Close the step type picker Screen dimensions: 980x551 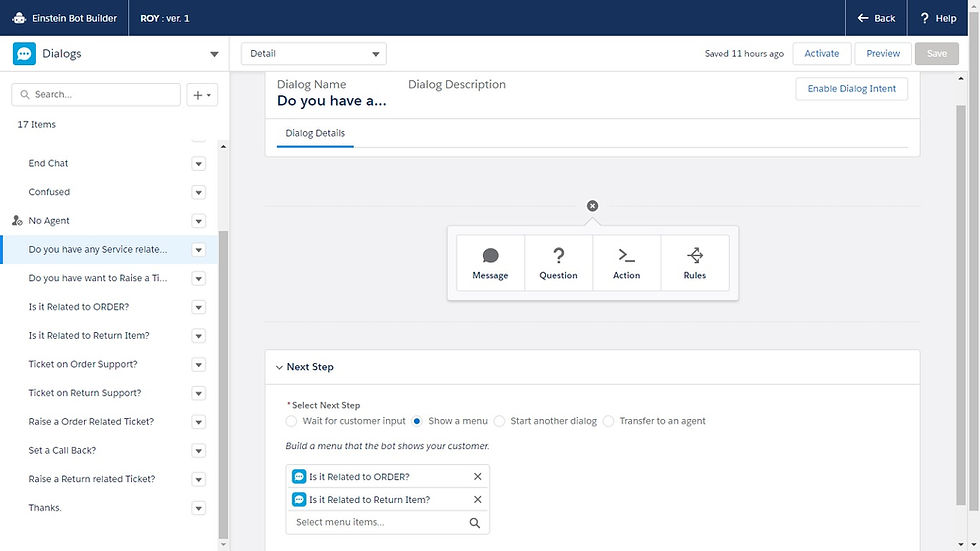coord(592,206)
